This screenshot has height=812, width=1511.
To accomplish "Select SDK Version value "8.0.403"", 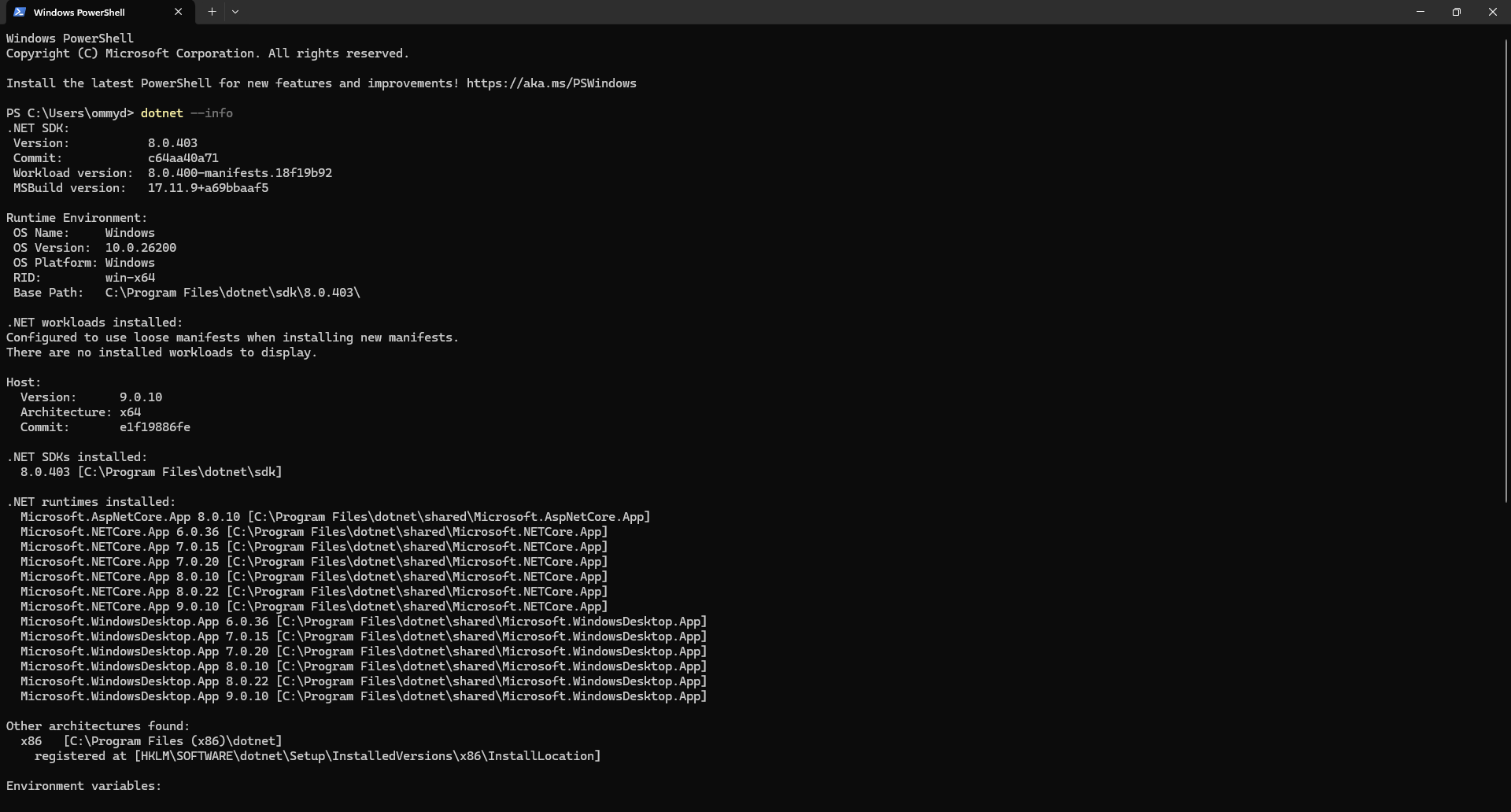I will (172, 143).
